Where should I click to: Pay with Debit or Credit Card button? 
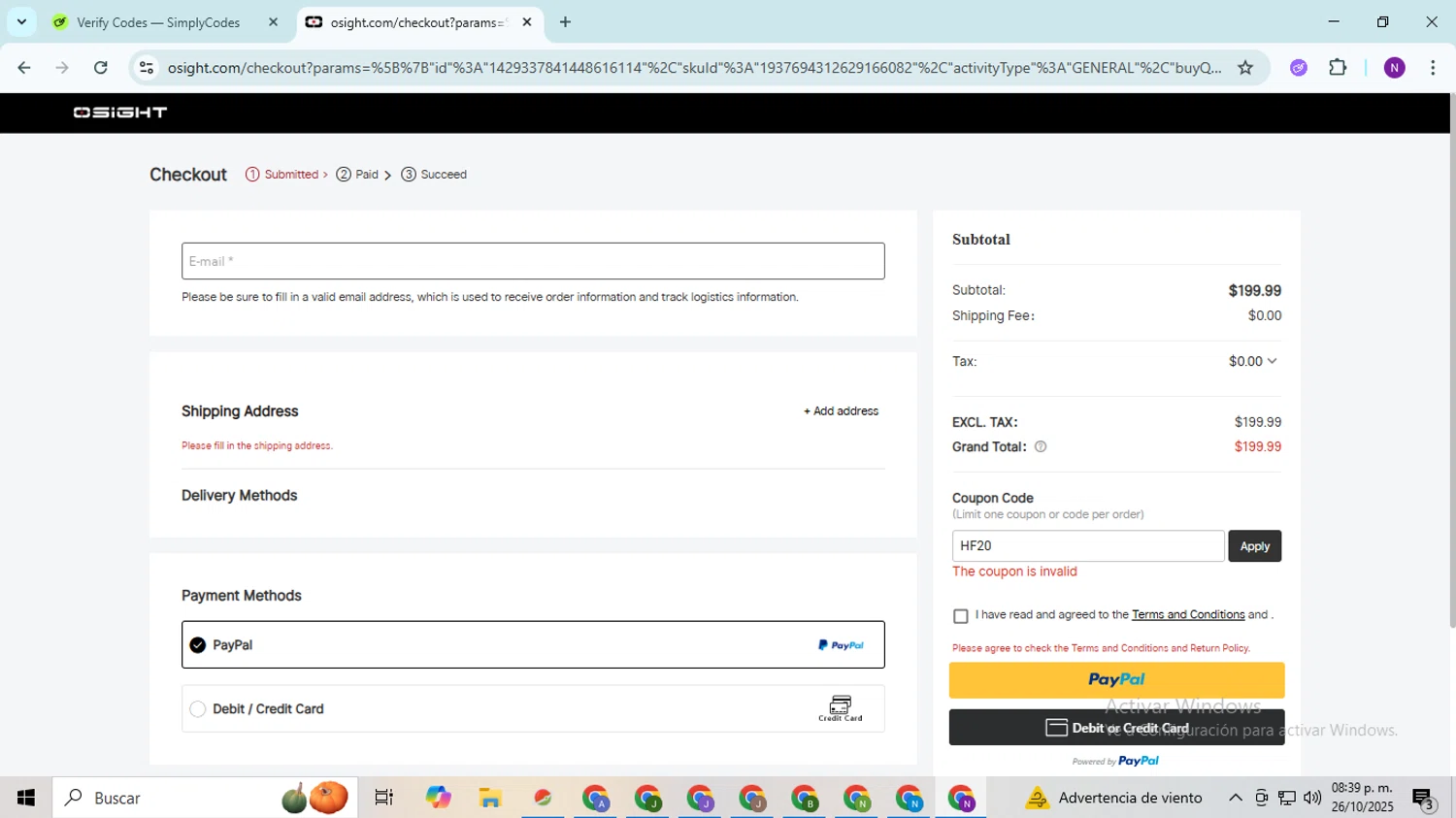1116,728
